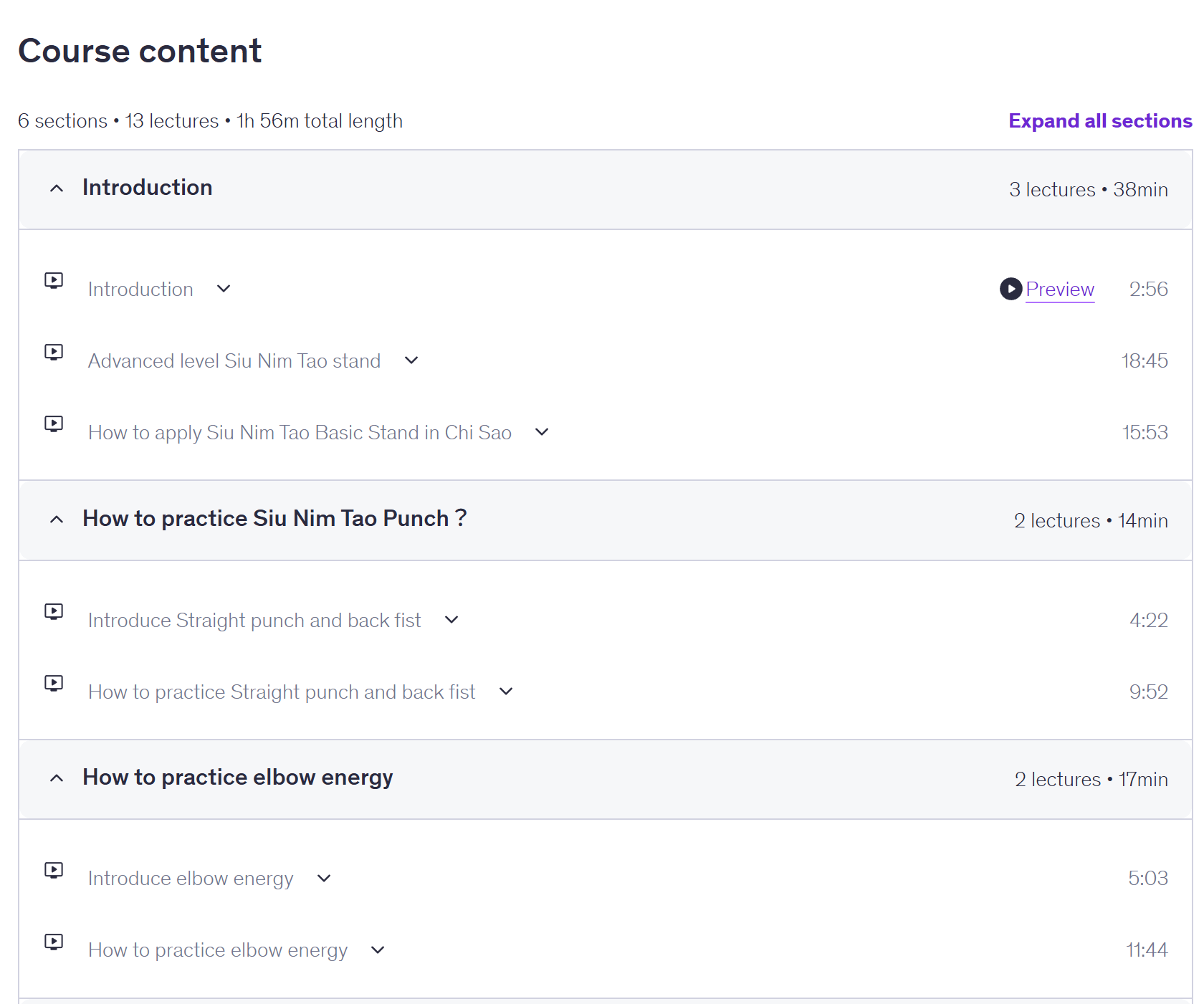Expand chevron next to Introduce elbow energy
This screenshot has width=1204, height=1004.
[324, 879]
